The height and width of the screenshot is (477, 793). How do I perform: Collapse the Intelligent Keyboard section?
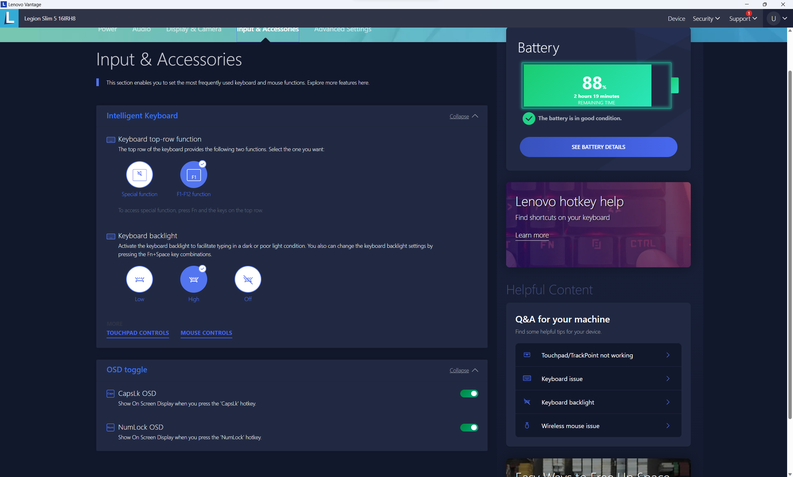(x=463, y=116)
